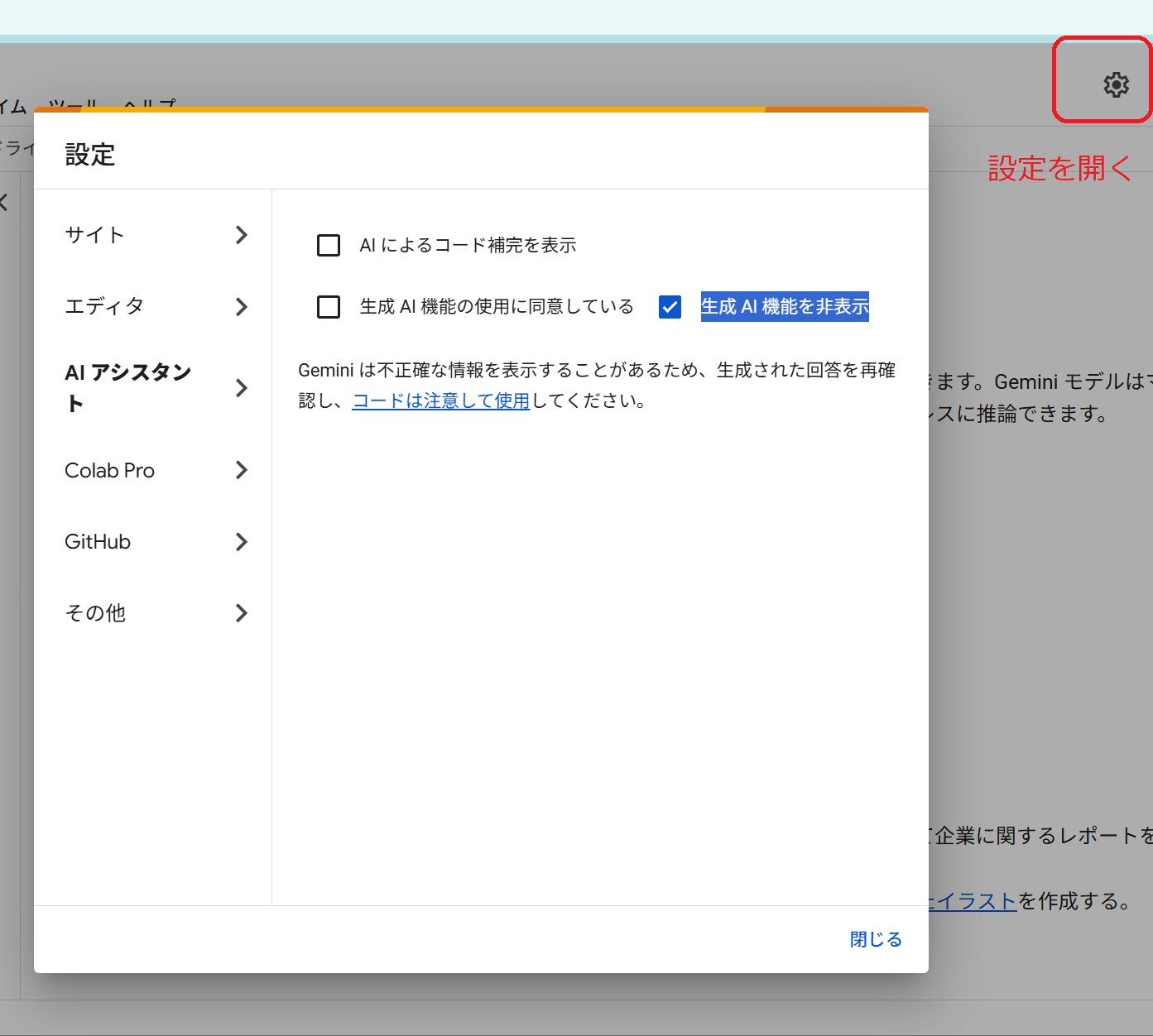This screenshot has width=1153, height=1036.
Task: Click the 生成 AI 機能を非表示 label text
Action: click(x=785, y=306)
